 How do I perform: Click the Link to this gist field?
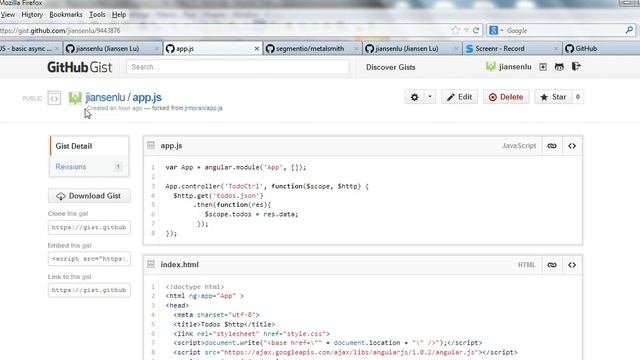tap(89, 290)
